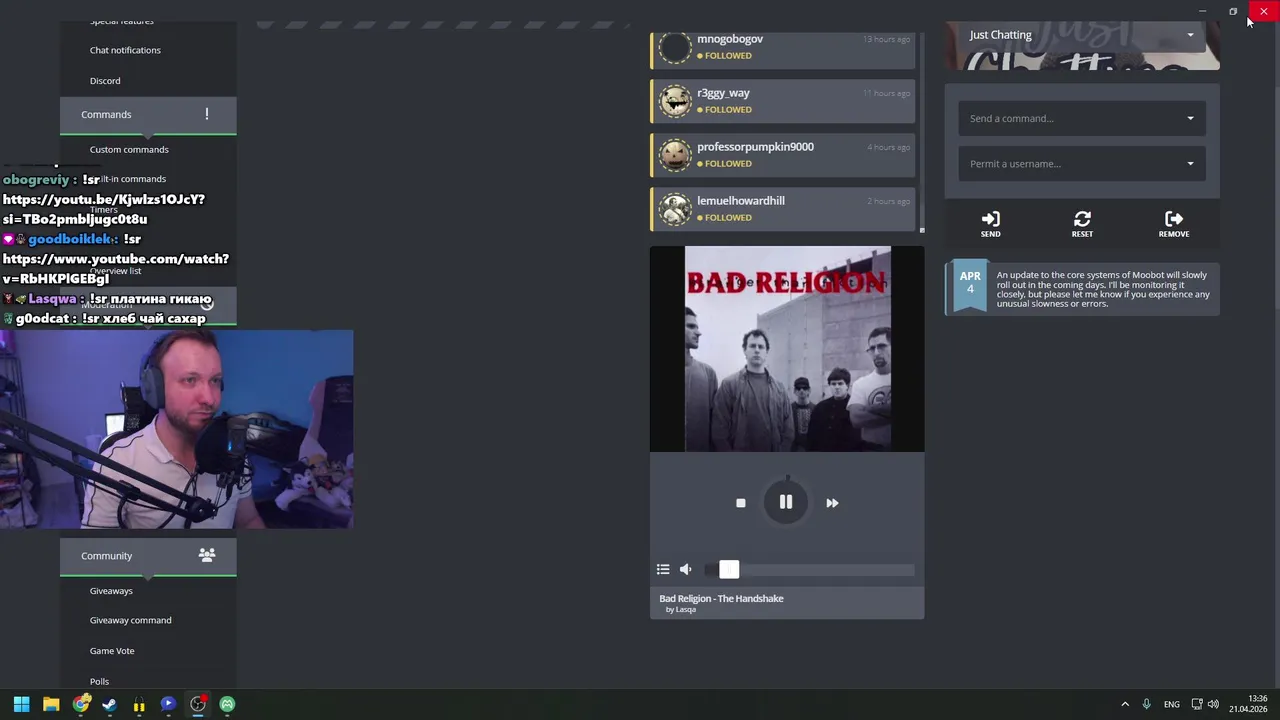Pause the currently playing song

786,503
